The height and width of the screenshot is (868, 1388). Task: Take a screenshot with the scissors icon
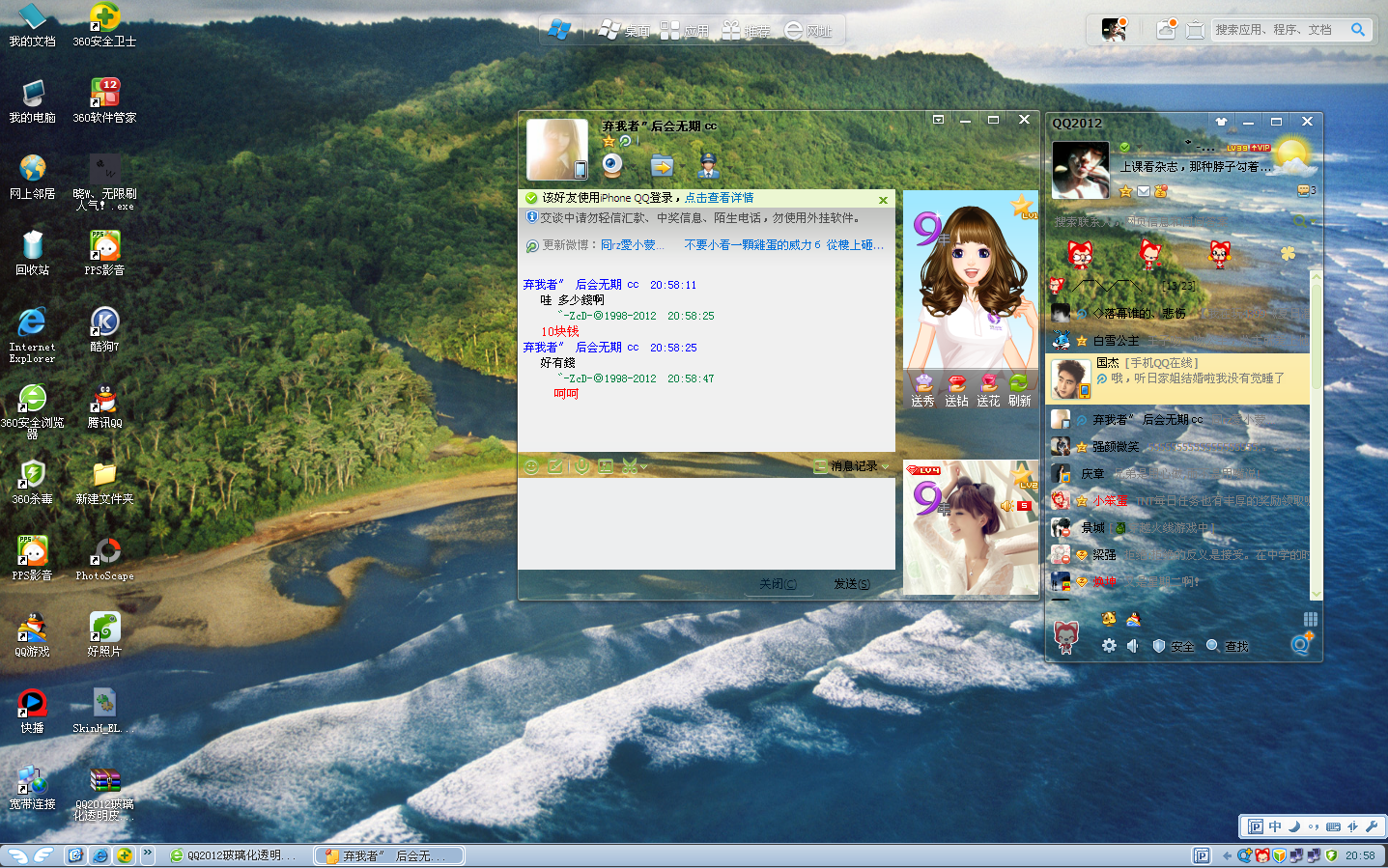point(629,467)
